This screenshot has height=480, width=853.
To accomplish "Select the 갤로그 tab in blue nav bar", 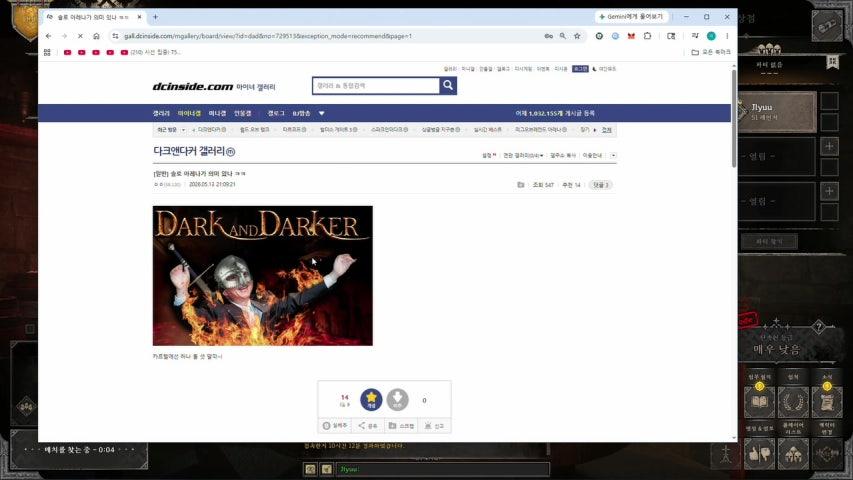I will coord(276,113).
